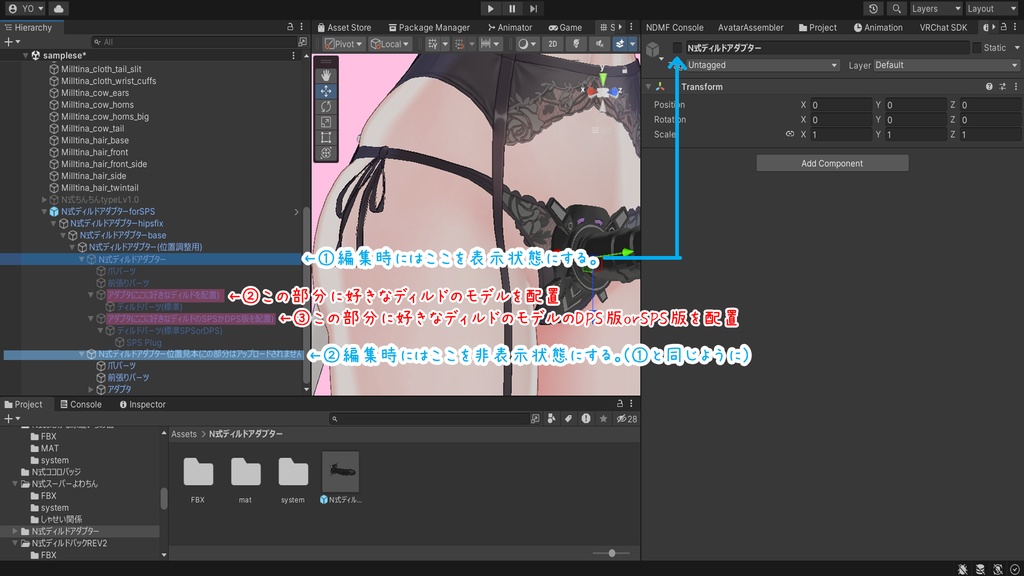Toggle scene audio mute icon
The image size is (1024, 576).
(x=600, y=44)
